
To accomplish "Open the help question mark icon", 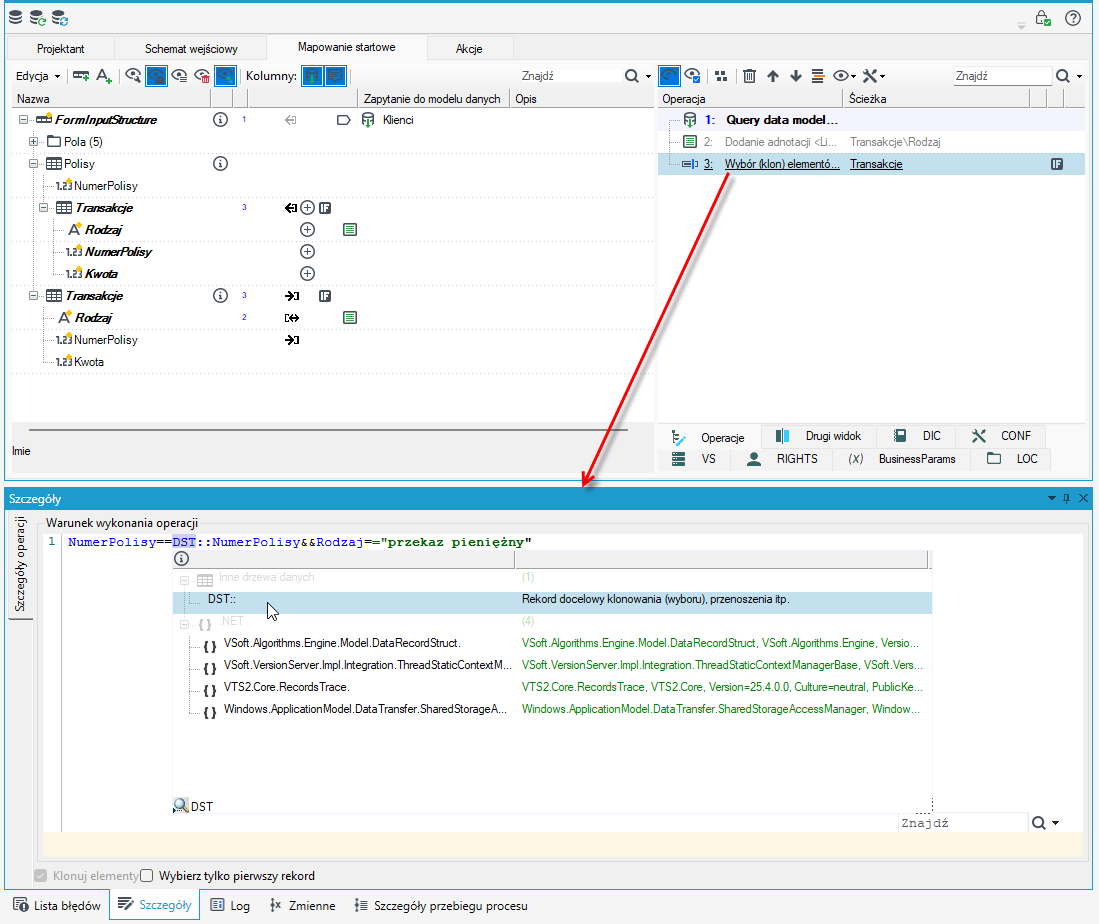I will (1072, 18).
